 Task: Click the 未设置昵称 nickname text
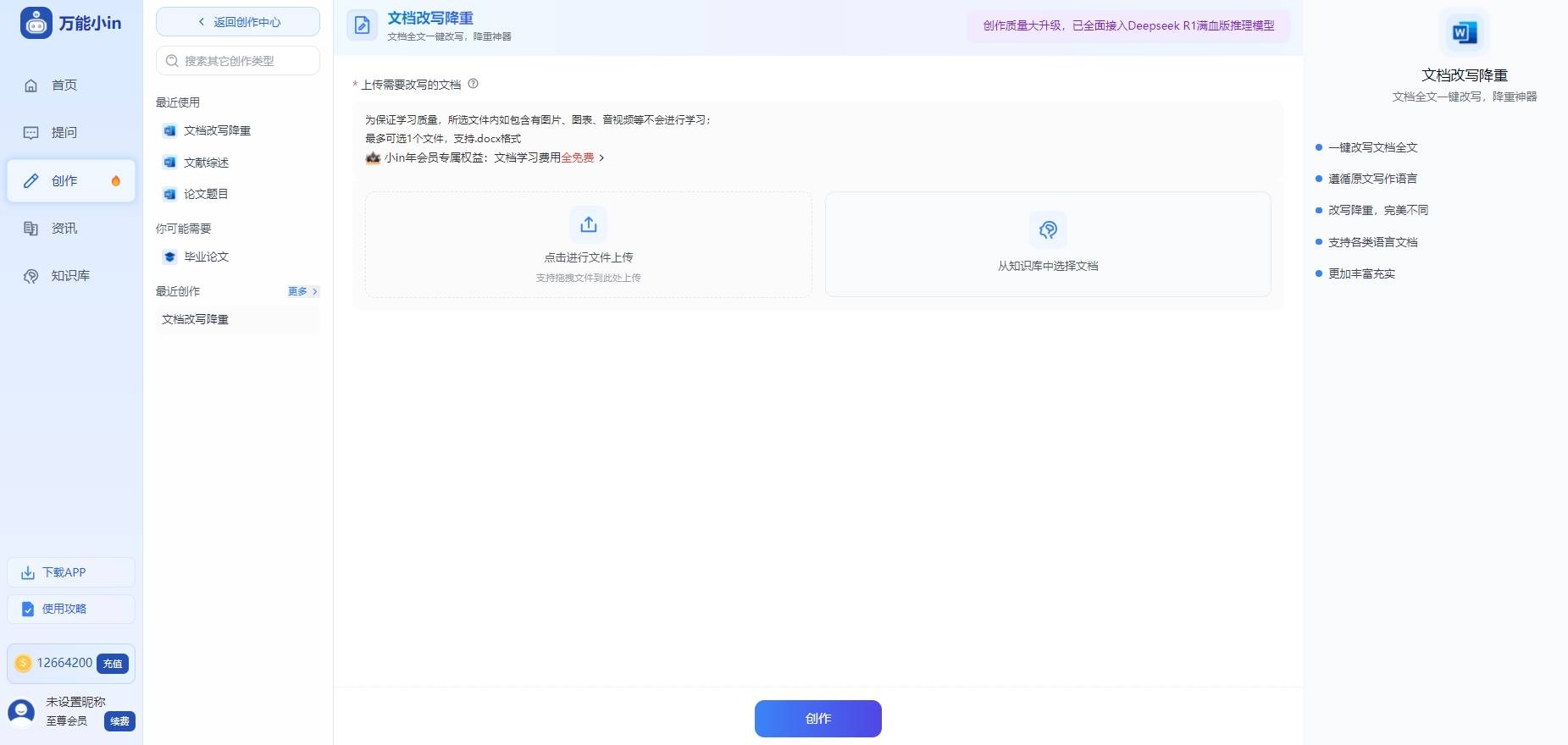click(75, 702)
